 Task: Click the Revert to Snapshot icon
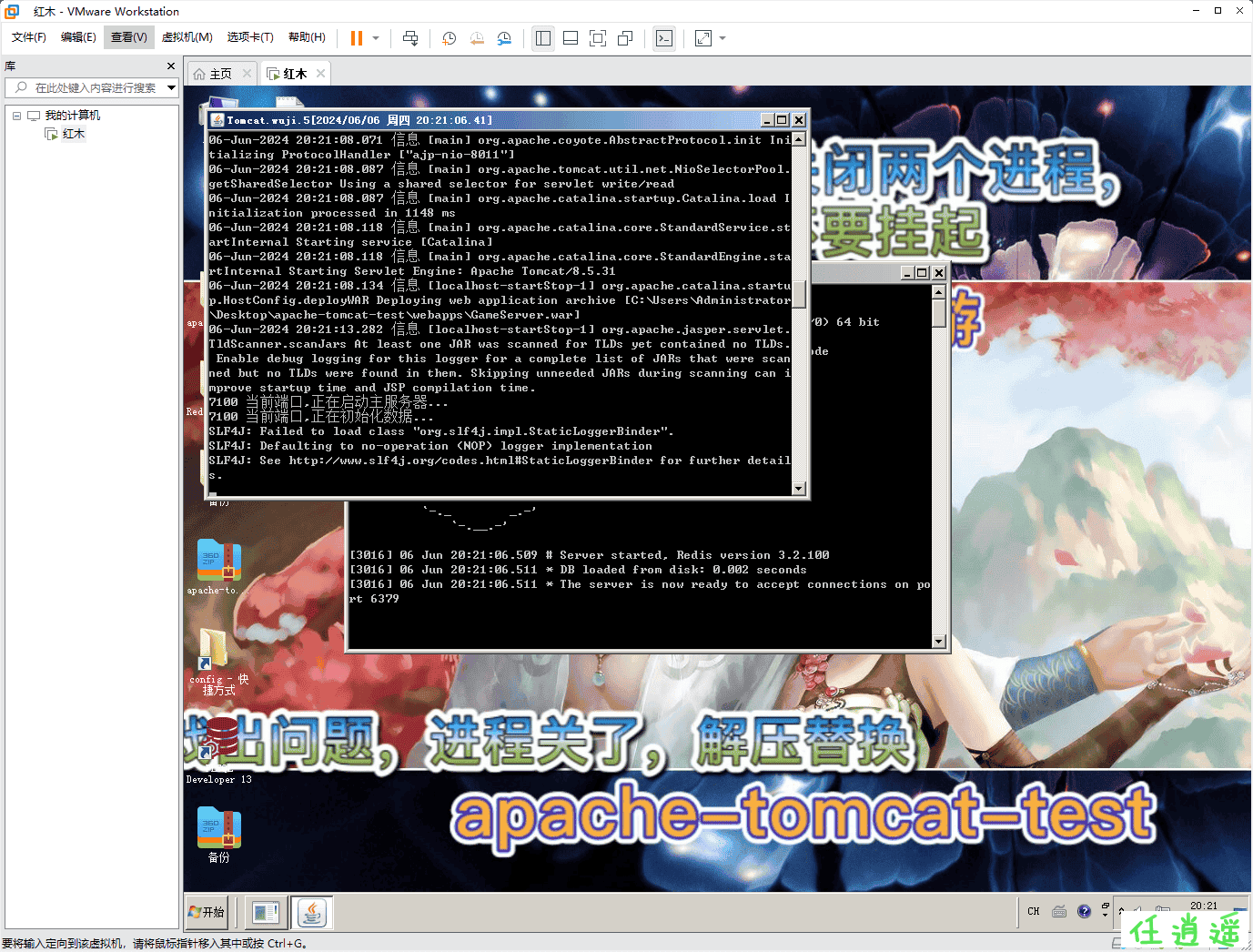coord(477,38)
